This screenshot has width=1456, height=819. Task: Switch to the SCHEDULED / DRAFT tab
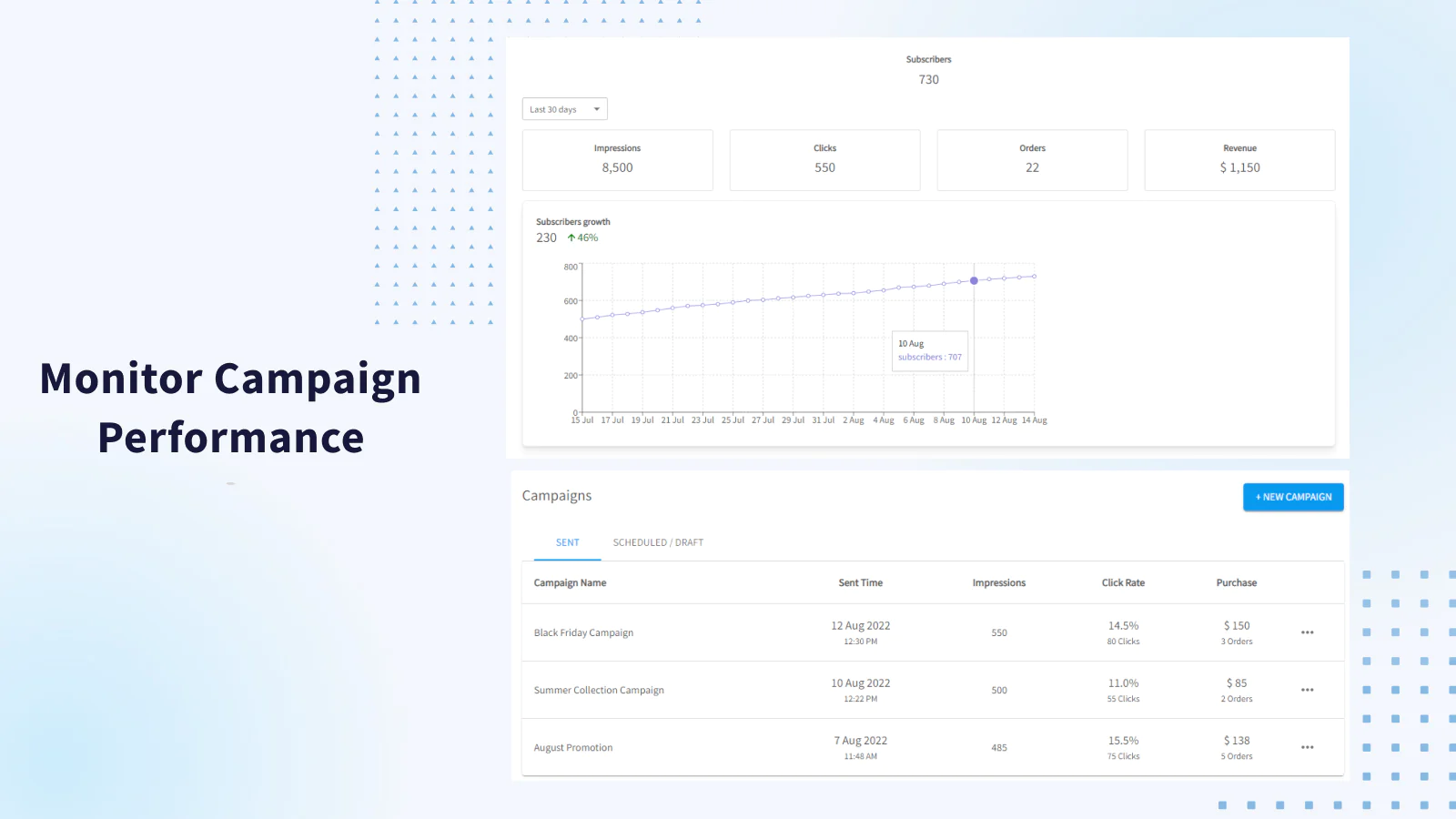658,542
